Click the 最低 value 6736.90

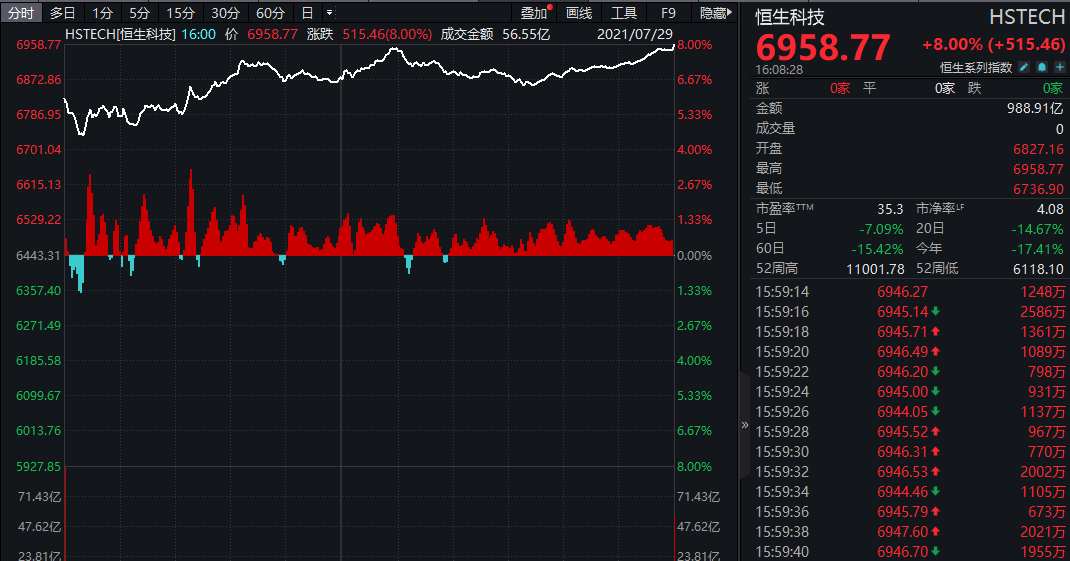tap(1038, 189)
